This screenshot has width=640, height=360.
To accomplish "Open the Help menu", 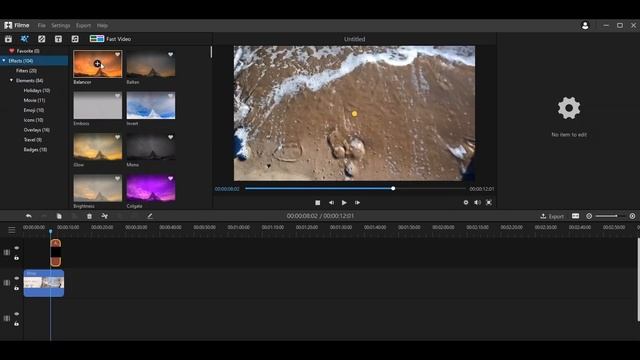I will point(102,25).
